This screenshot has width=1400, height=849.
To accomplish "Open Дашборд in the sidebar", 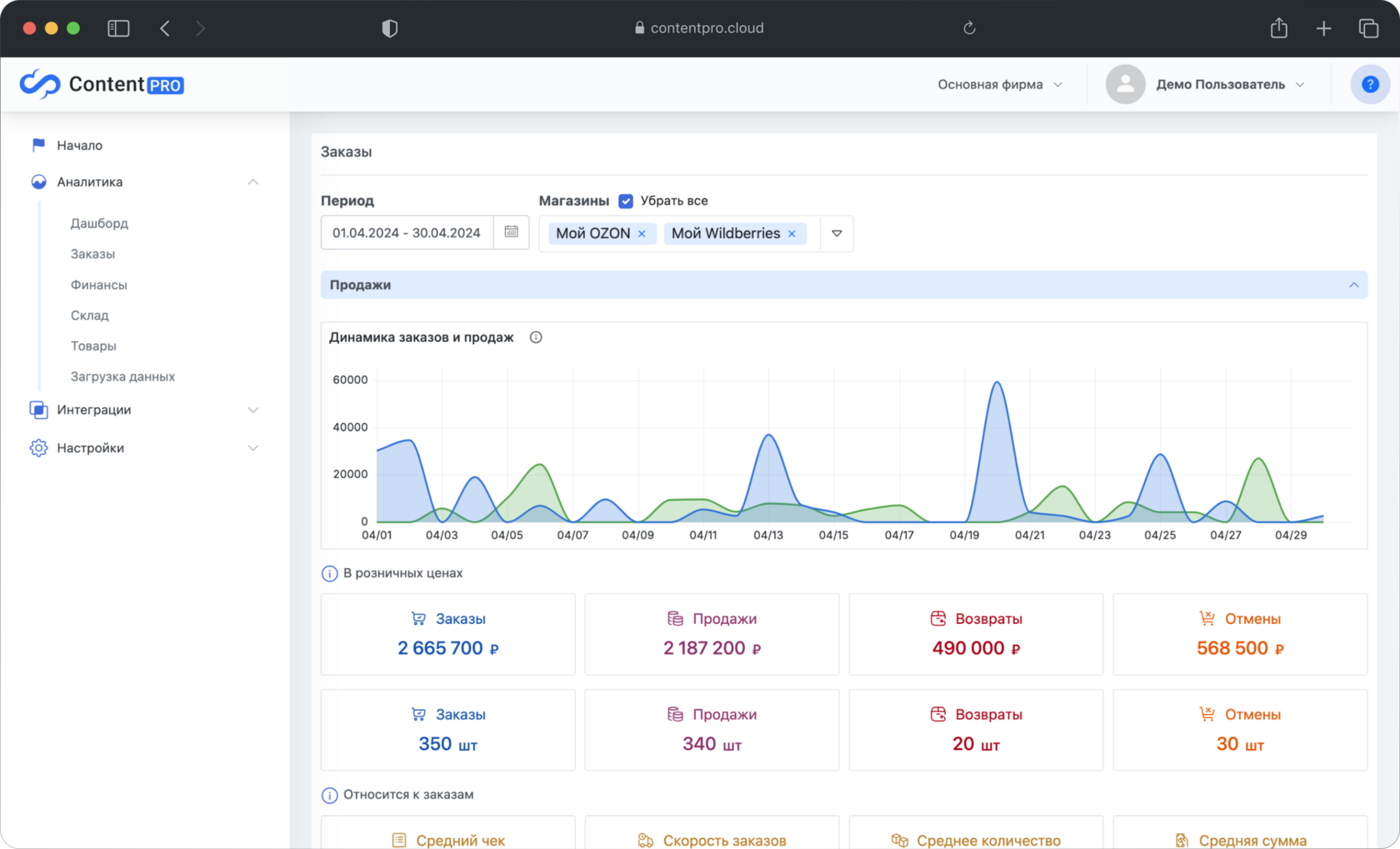I will click(99, 223).
